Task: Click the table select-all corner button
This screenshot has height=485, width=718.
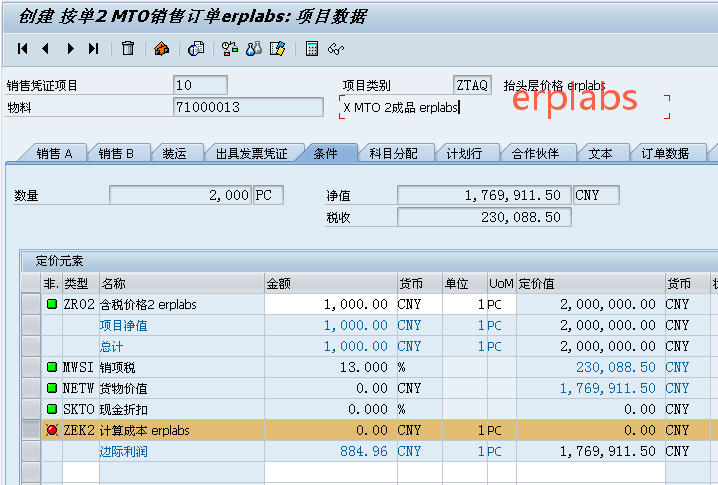Action: point(31,283)
